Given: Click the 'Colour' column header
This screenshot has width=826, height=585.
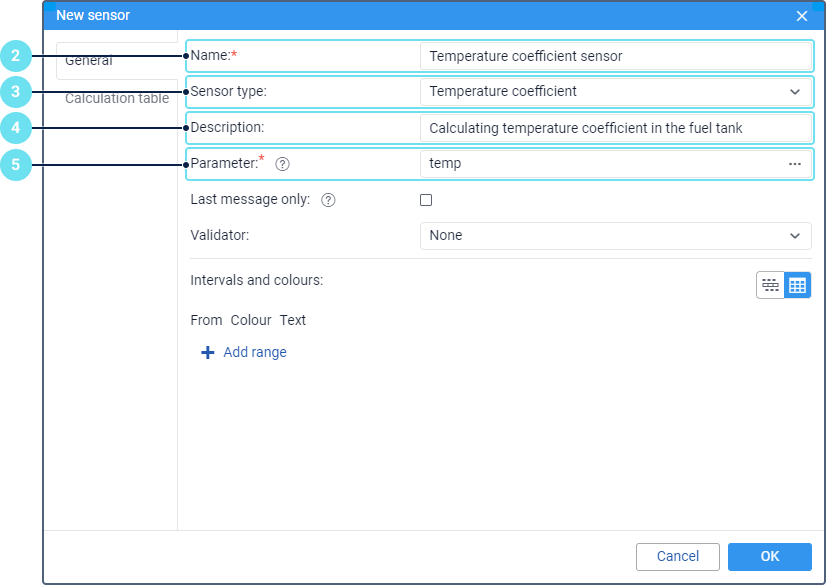Looking at the screenshot, I should (251, 320).
